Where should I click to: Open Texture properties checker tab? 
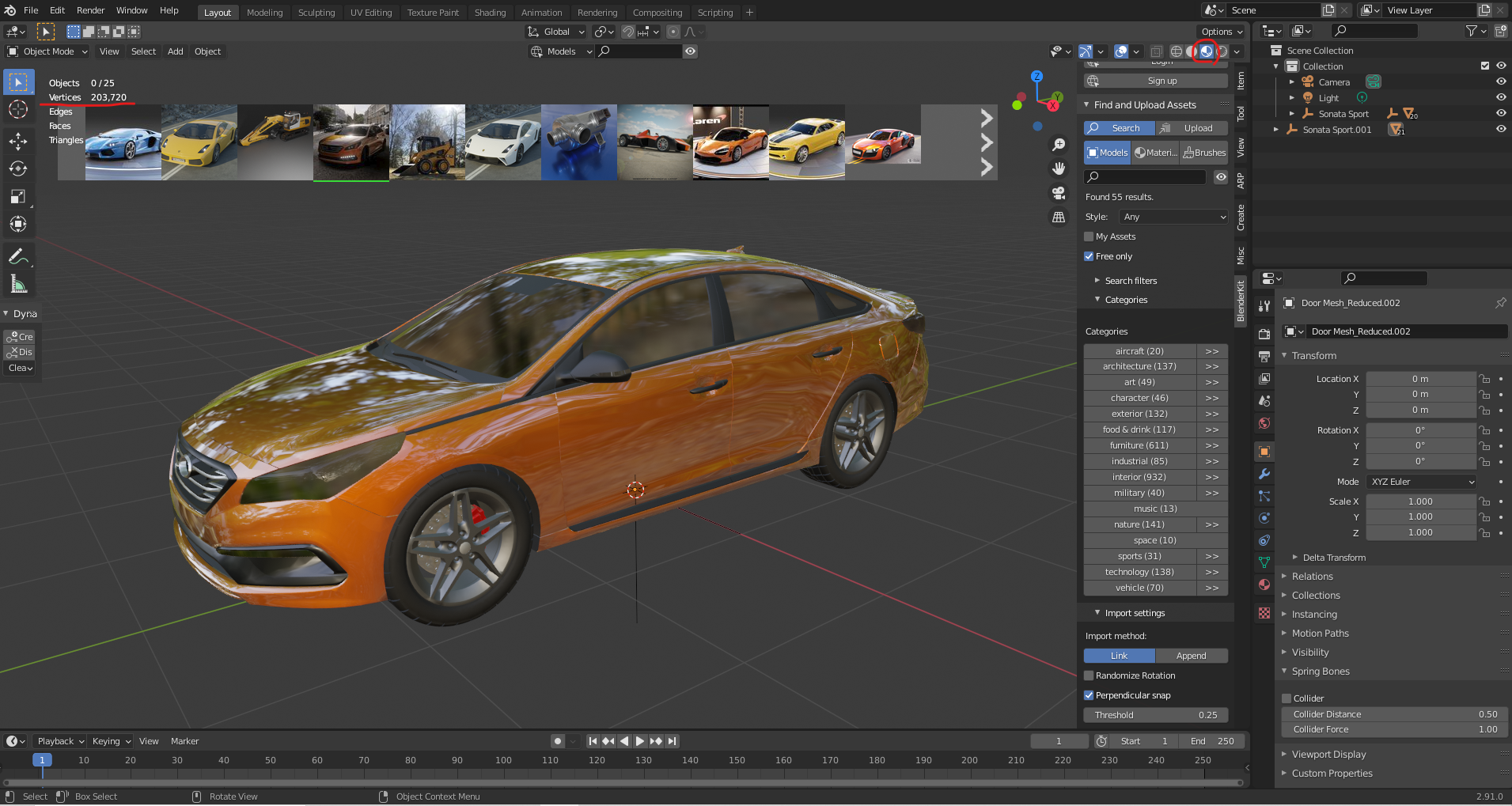point(1264,613)
